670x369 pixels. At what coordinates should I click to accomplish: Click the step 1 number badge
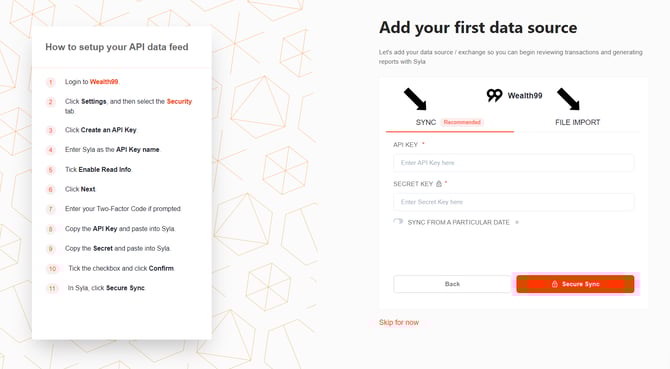tap(50, 82)
